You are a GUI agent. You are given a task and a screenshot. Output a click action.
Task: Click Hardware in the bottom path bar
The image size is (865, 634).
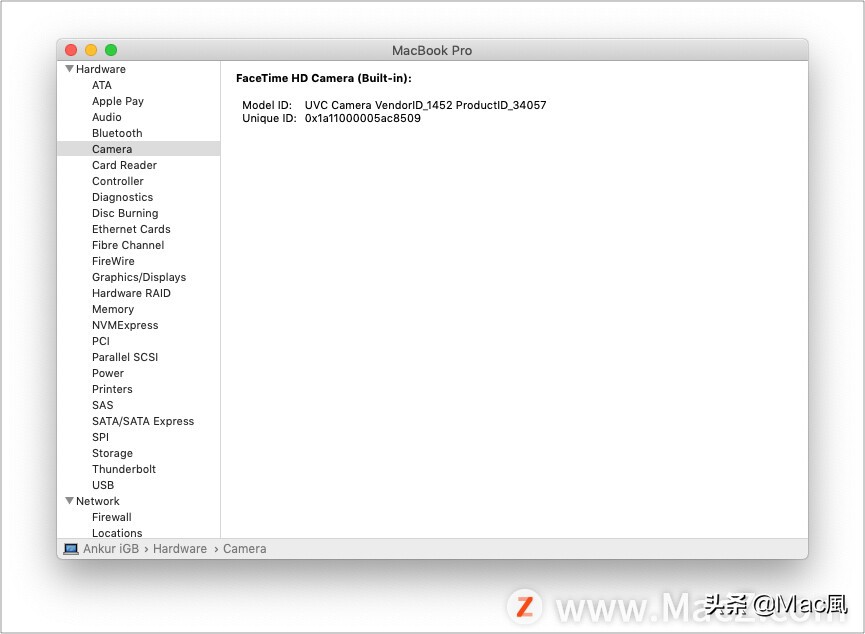180,549
